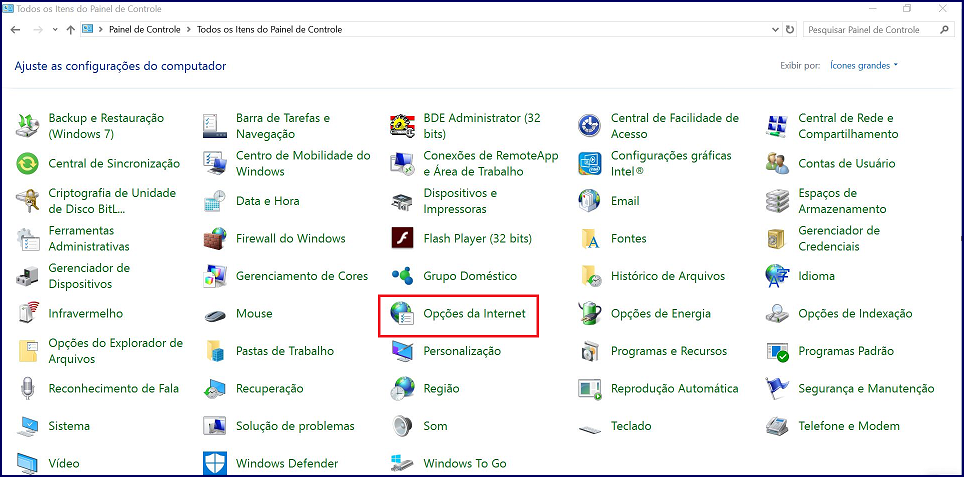The image size is (964, 477).
Task: Click the Windows Defender shield icon
Action: coord(215,463)
